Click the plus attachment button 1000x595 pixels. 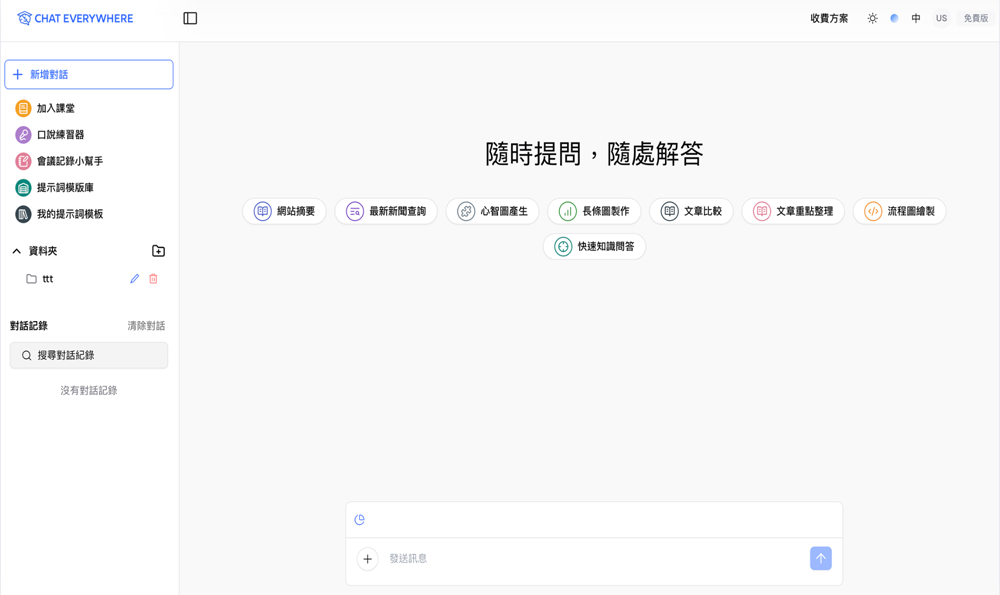367,559
